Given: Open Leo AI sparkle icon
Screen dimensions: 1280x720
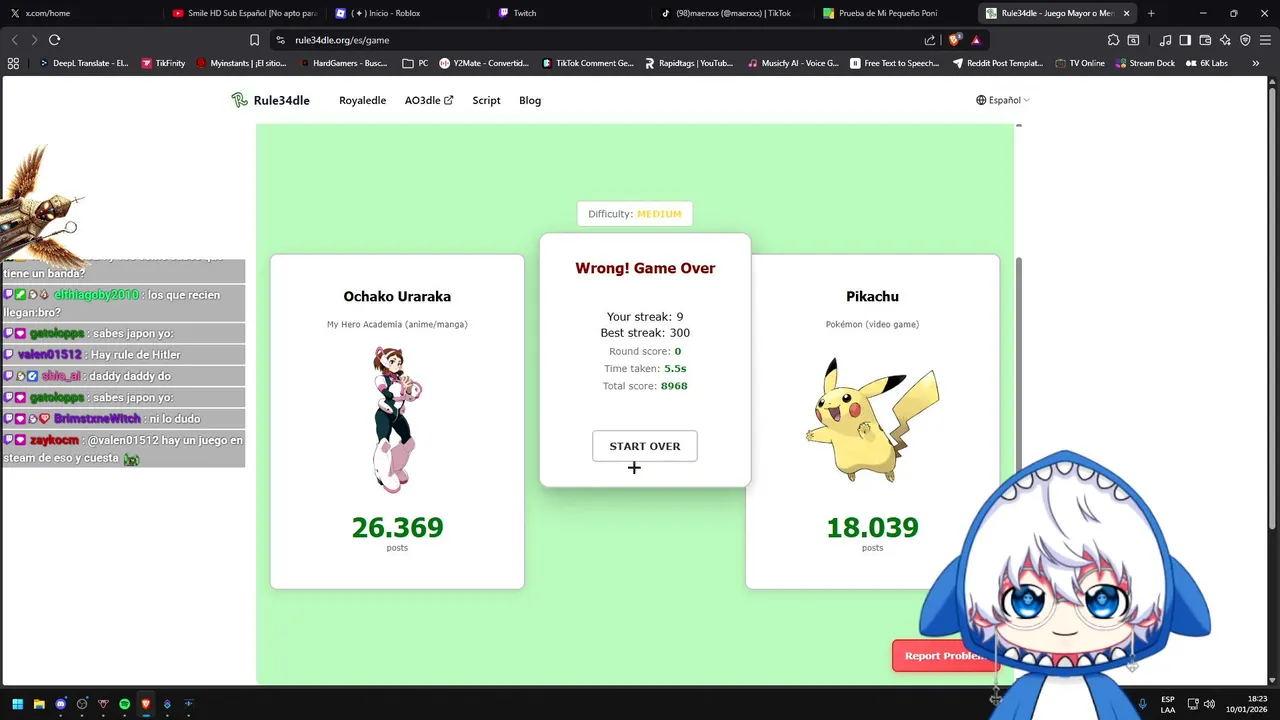Looking at the screenshot, I should (1225, 40).
